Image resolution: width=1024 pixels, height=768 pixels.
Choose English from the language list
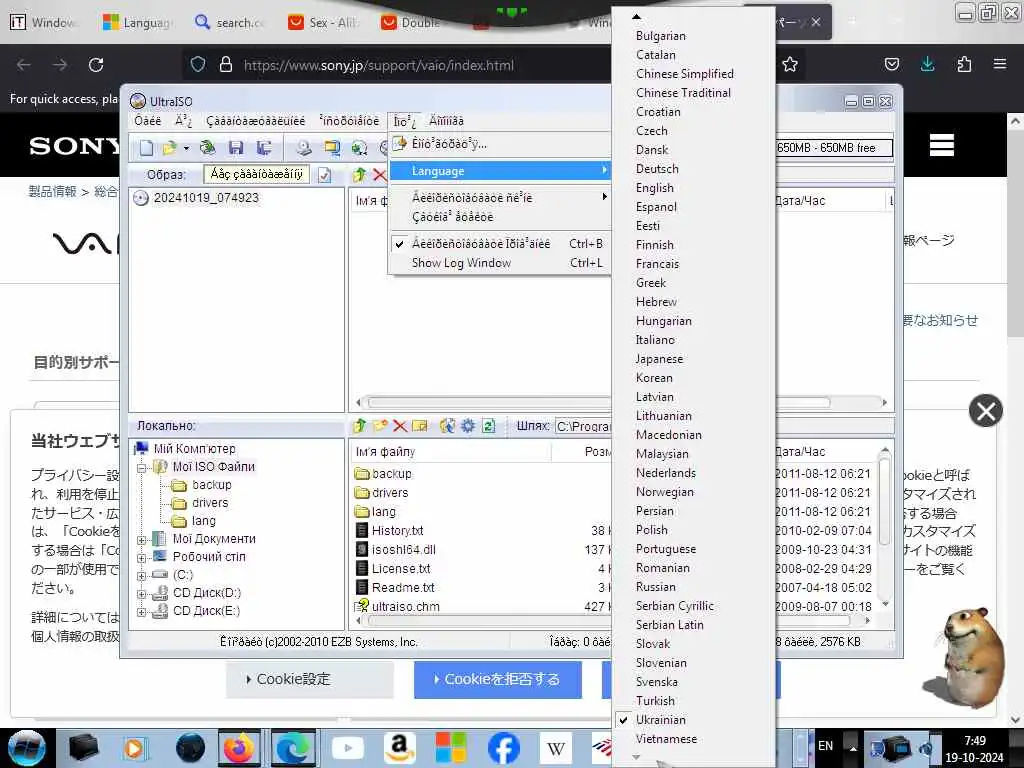pos(654,187)
